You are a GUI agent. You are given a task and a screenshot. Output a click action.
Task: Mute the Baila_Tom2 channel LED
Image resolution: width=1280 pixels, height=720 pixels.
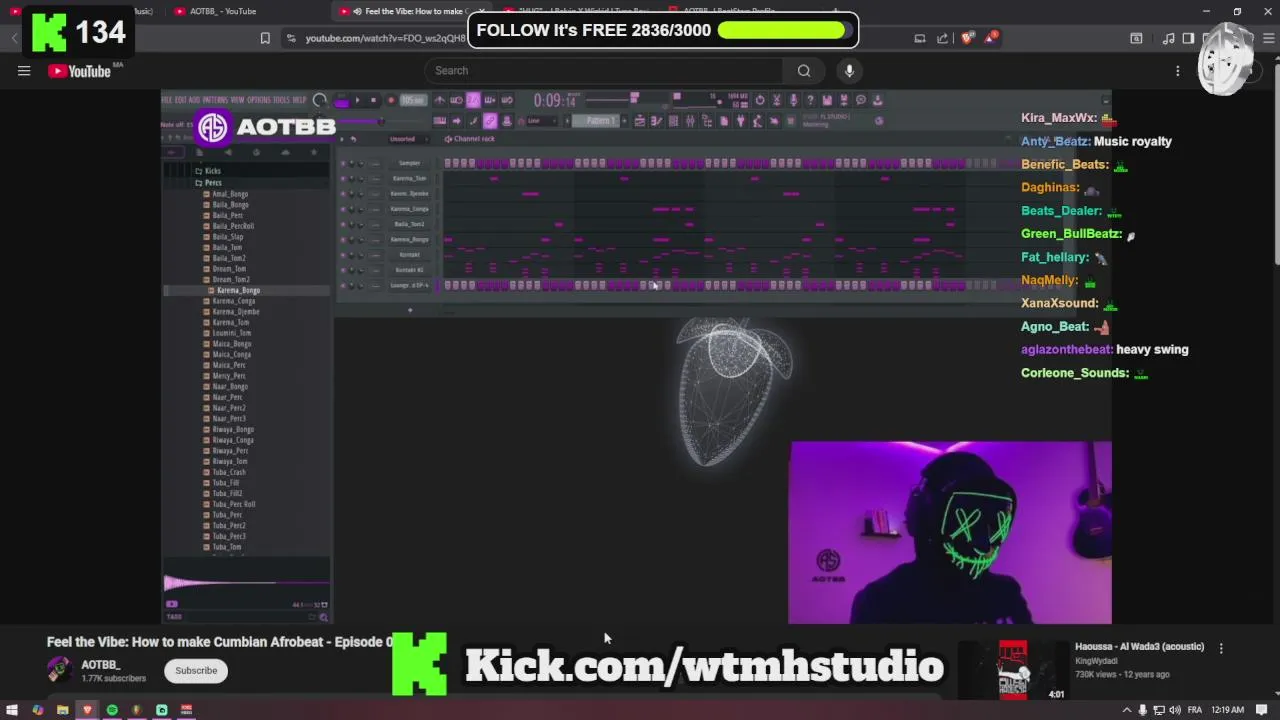(x=343, y=224)
